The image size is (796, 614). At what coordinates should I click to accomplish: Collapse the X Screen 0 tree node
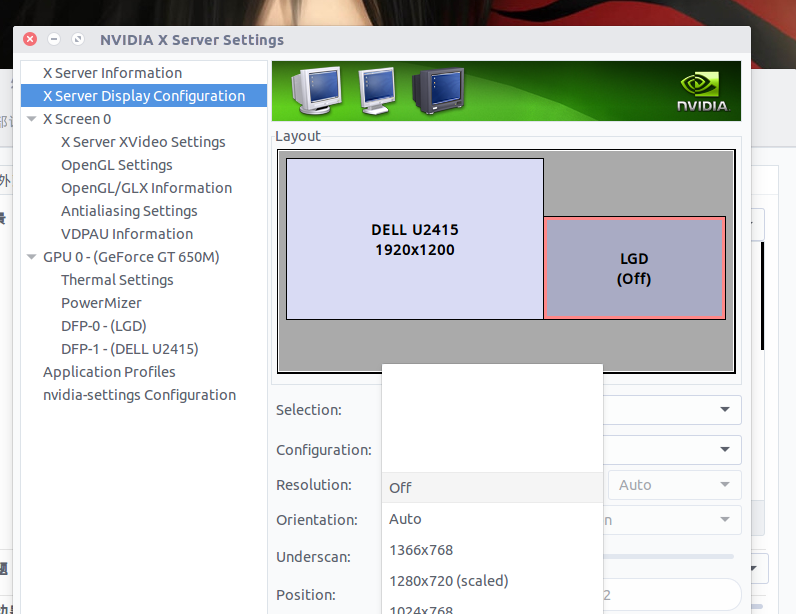(x=31, y=119)
